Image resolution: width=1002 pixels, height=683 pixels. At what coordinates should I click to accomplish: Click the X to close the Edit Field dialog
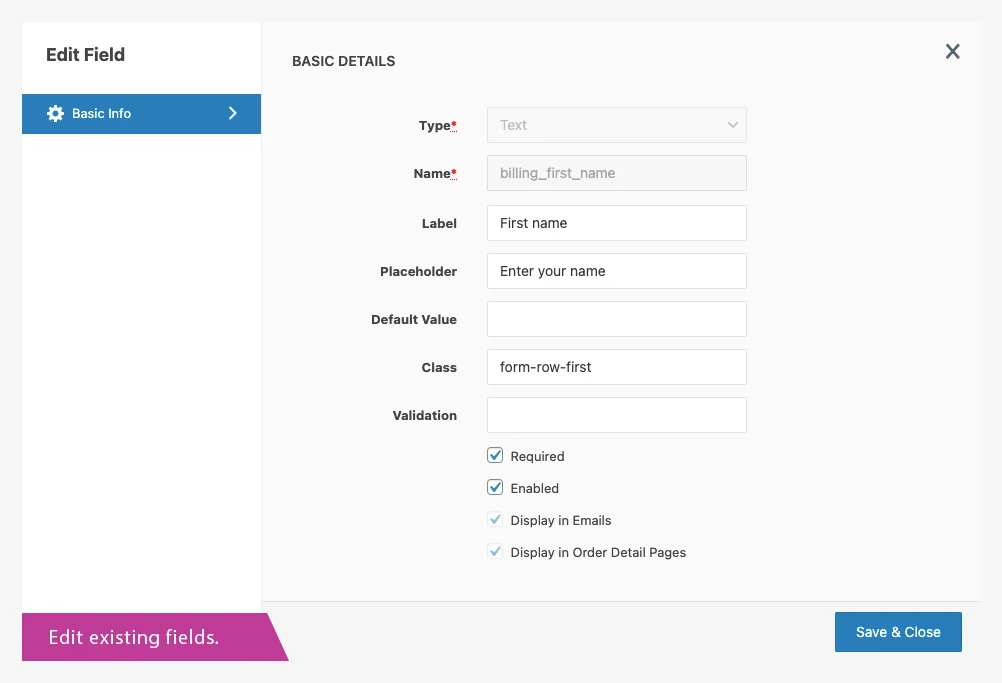[951, 51]
